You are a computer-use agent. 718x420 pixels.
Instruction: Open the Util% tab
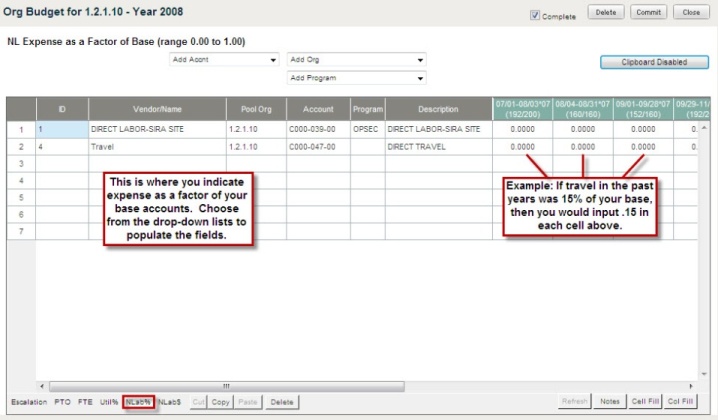pyautogui.click(x=108, y=402)
